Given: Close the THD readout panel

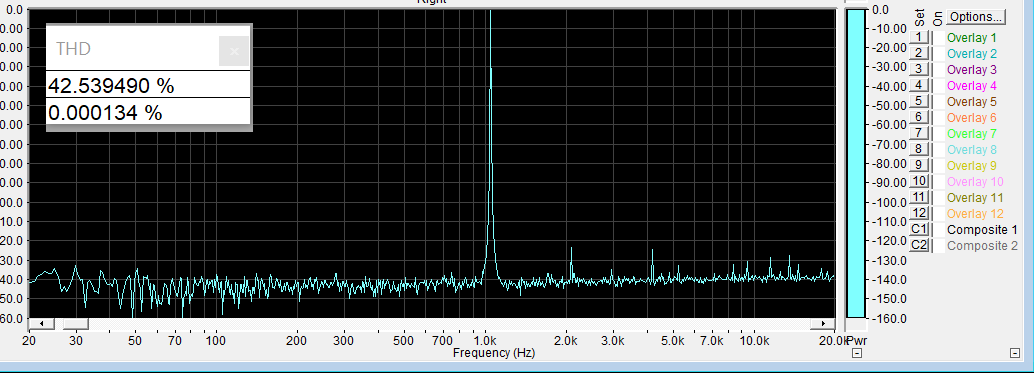Looking at the screenshot, I should click(234, 51).
